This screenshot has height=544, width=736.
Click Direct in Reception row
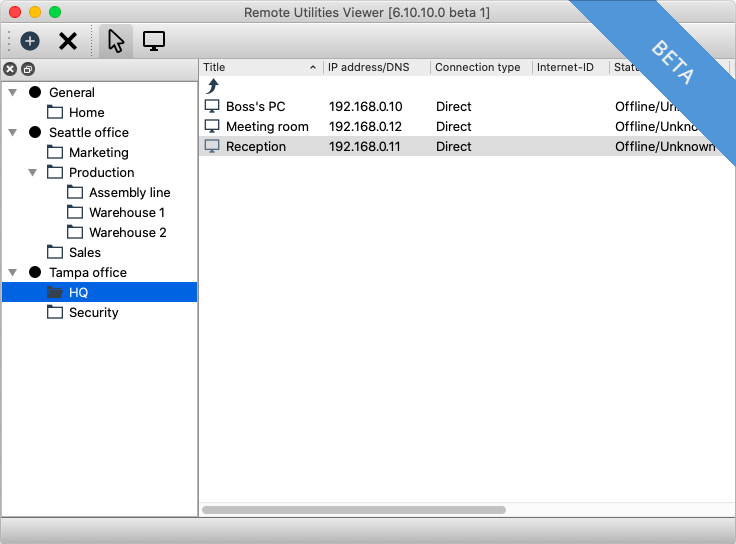point(453,147)
